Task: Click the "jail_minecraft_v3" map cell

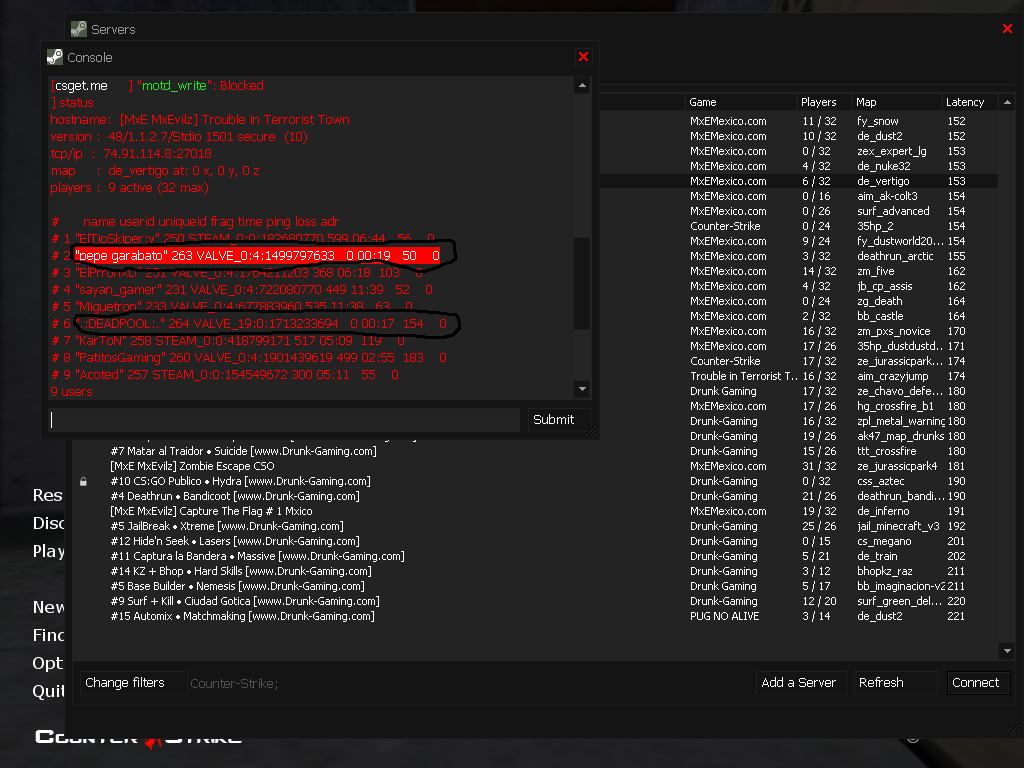Action: pyautogui.click(x=898, y=526)
